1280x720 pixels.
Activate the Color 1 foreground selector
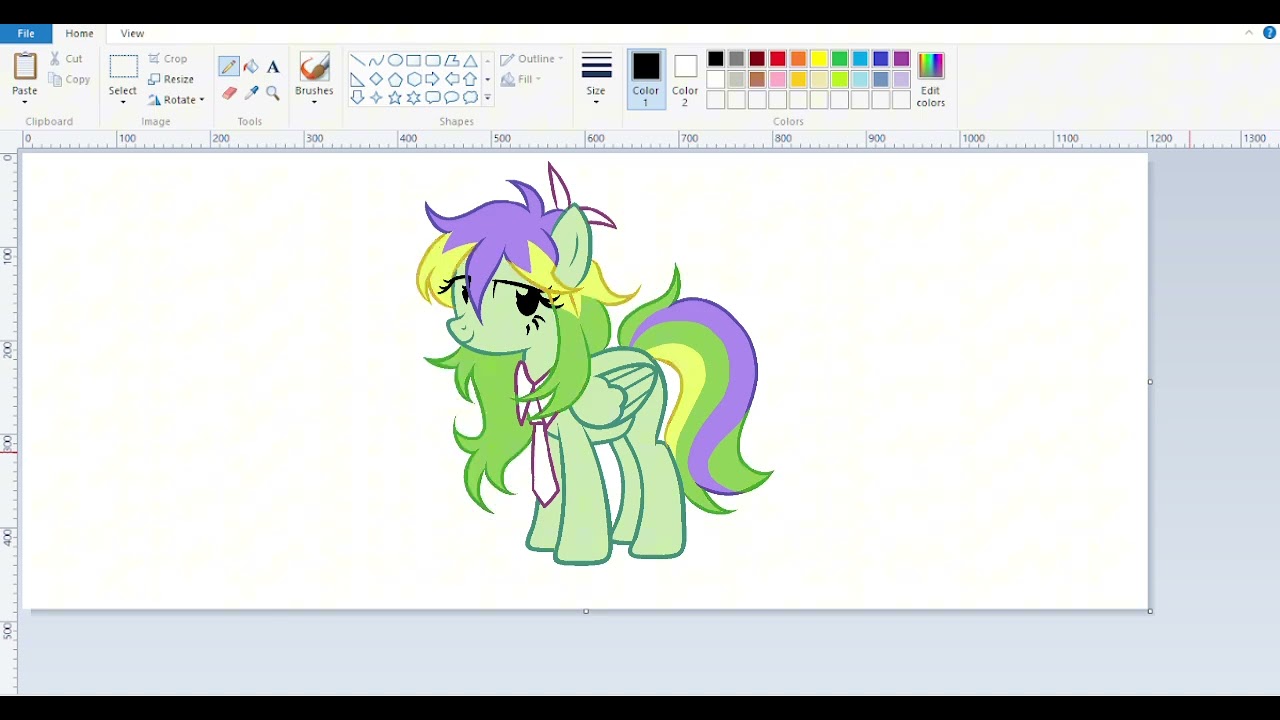(x=646, y=79)
